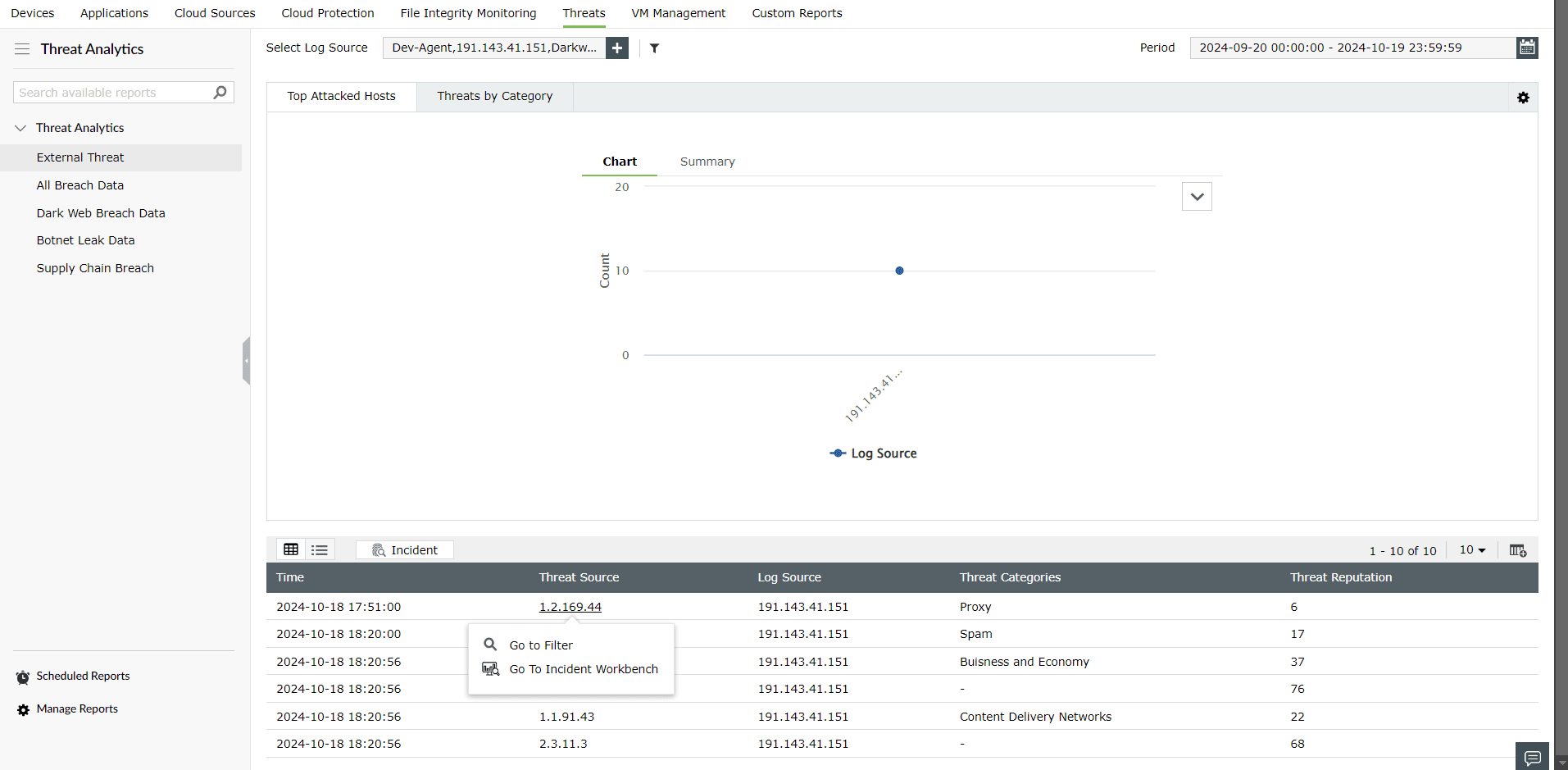Sort by Threat Categories column header

(x=1010, y=577)
